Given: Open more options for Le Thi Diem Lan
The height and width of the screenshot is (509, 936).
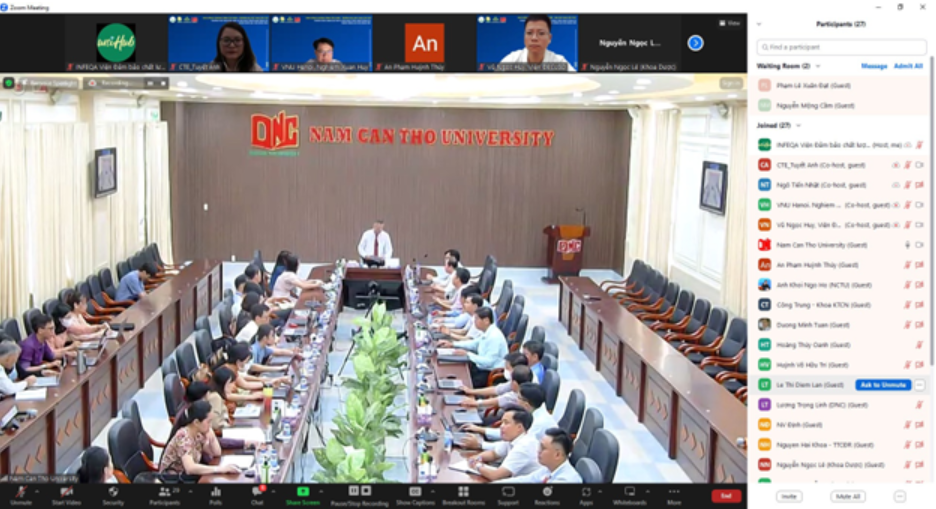Looking at the screenshot, I should click(x=919, y=385).
